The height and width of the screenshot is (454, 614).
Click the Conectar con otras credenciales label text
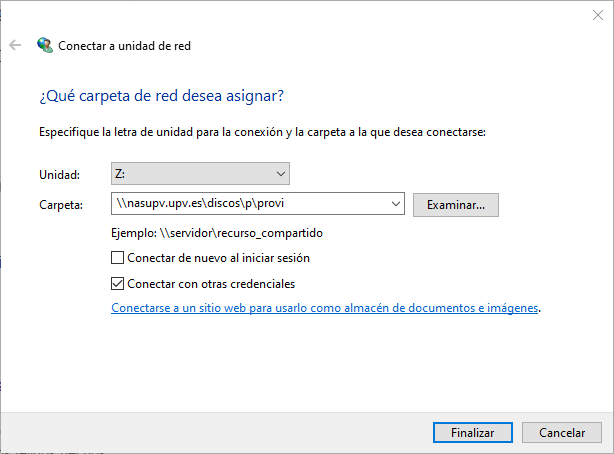[211, 284]
